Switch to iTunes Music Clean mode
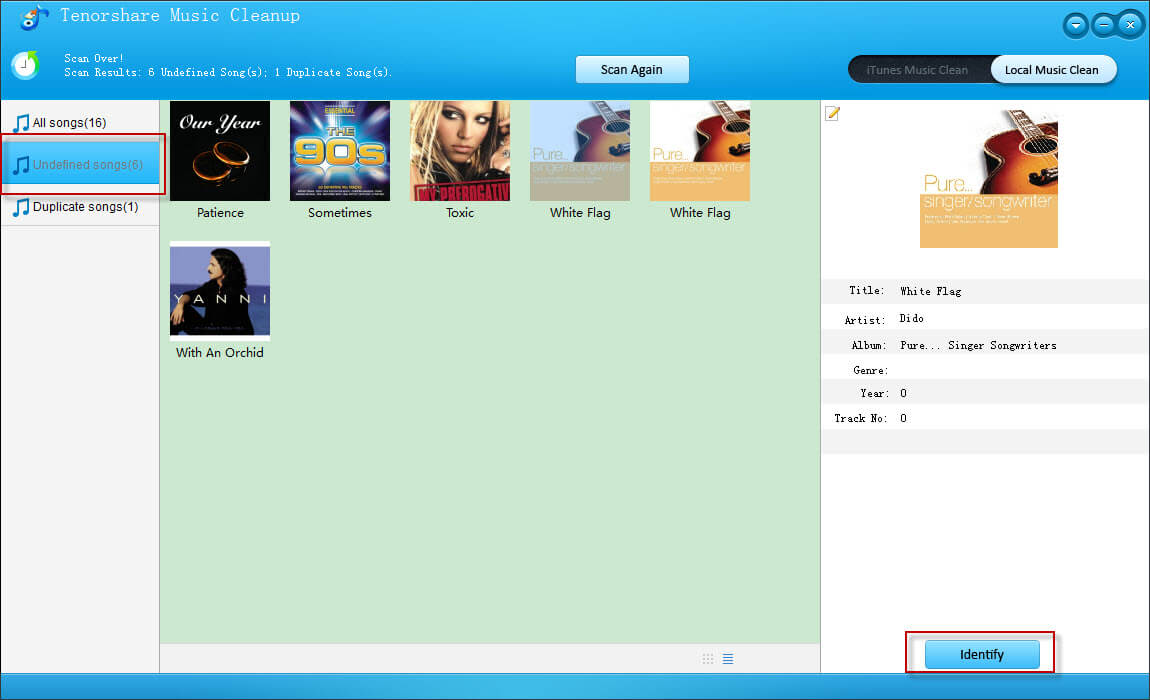 click(x=917, y=70)
